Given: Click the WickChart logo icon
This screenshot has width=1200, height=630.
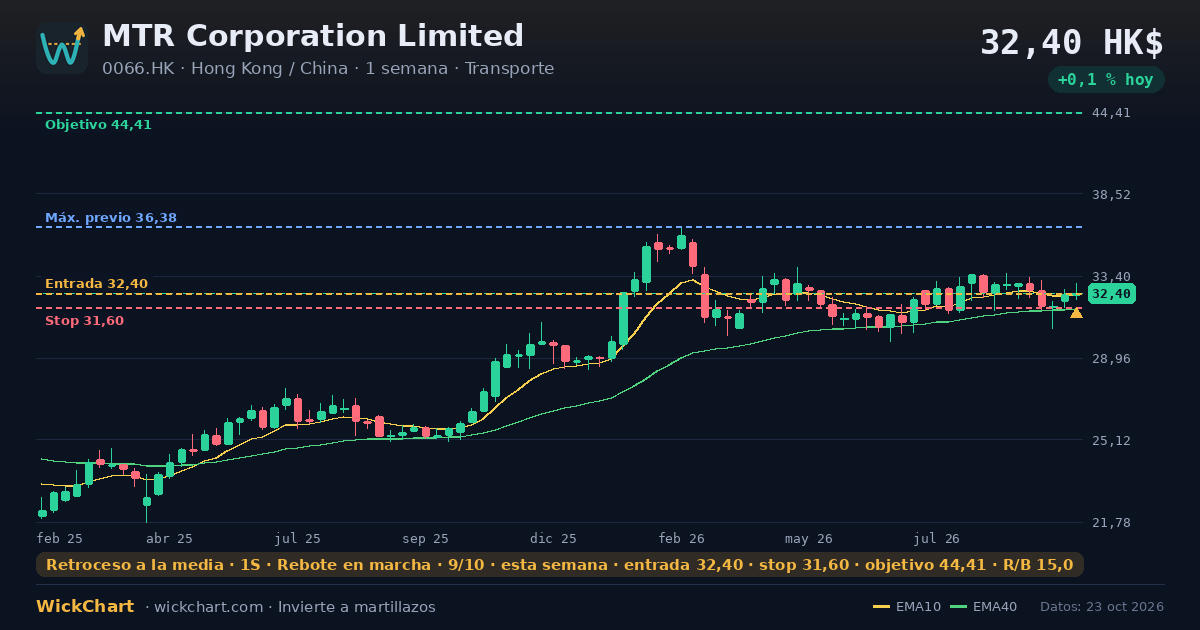Looking at the screenshot, I should pos(62,48).
